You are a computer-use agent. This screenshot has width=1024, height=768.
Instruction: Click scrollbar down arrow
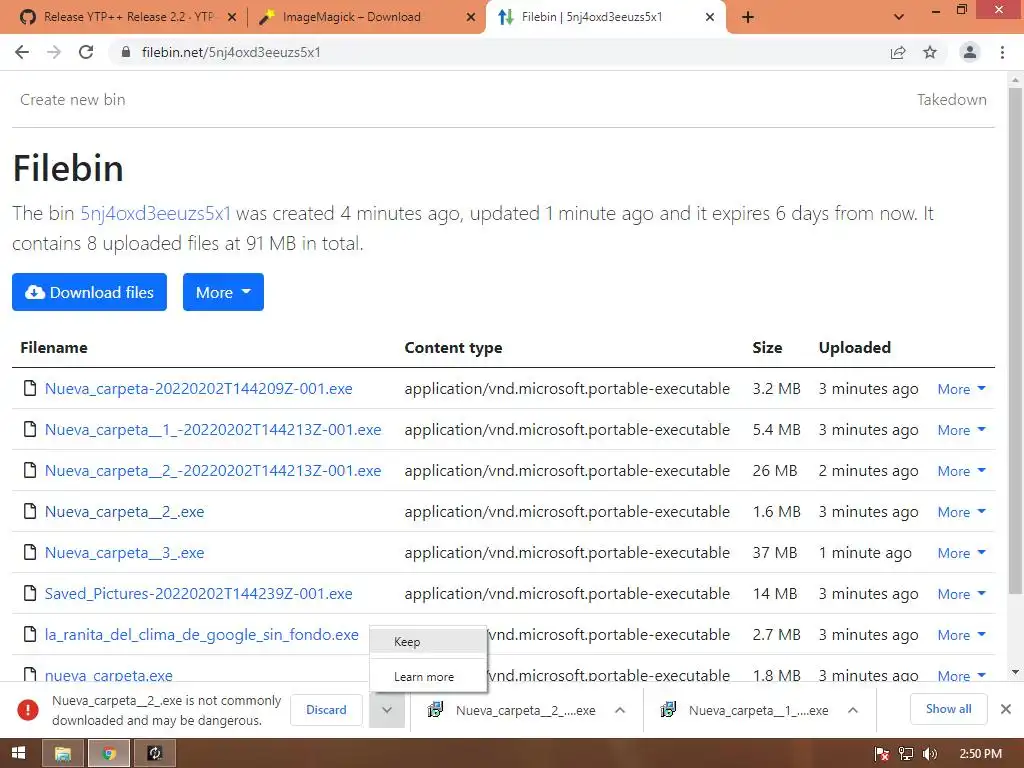click(1015, 672)
